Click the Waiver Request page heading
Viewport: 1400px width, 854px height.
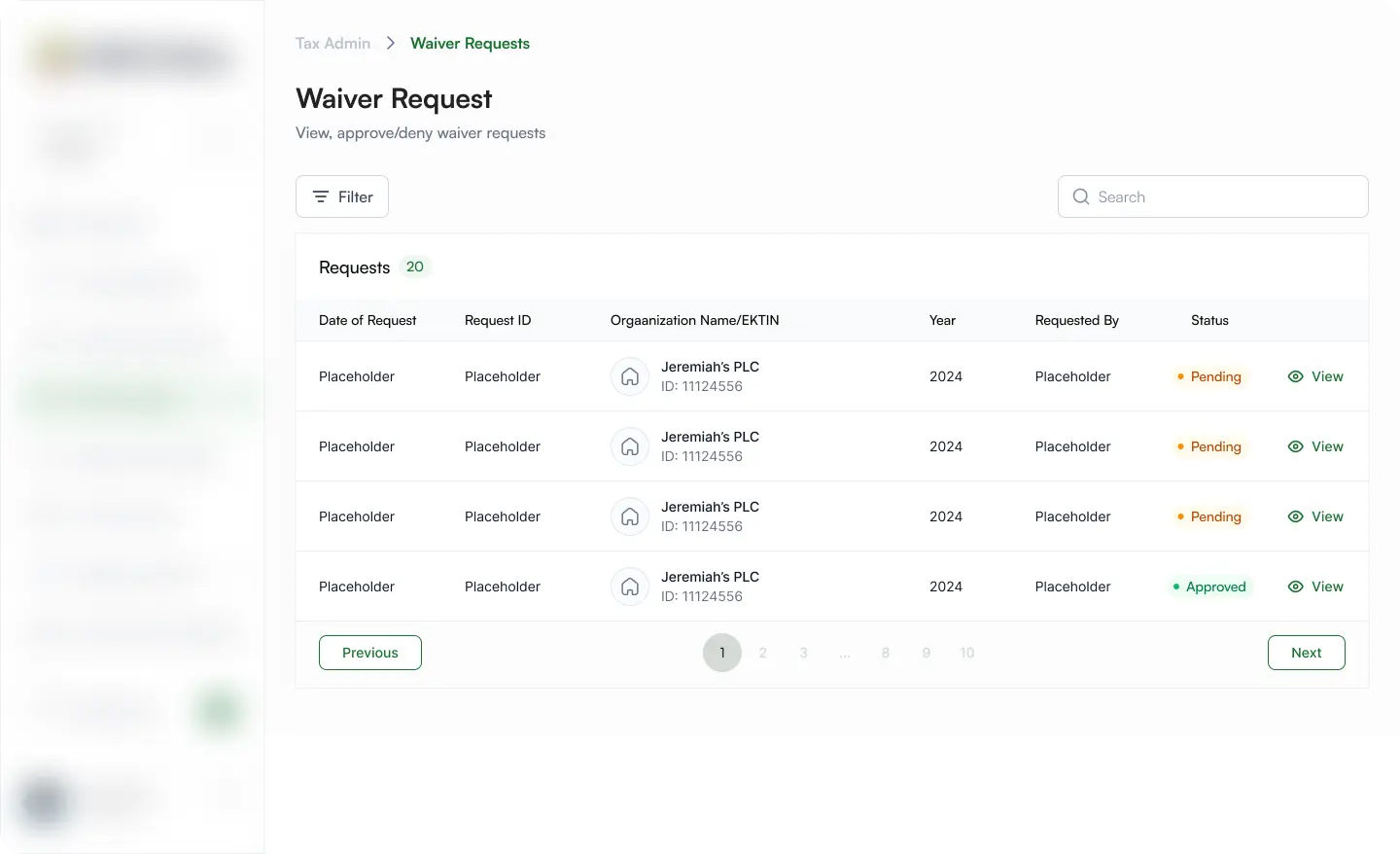(394, 99)
